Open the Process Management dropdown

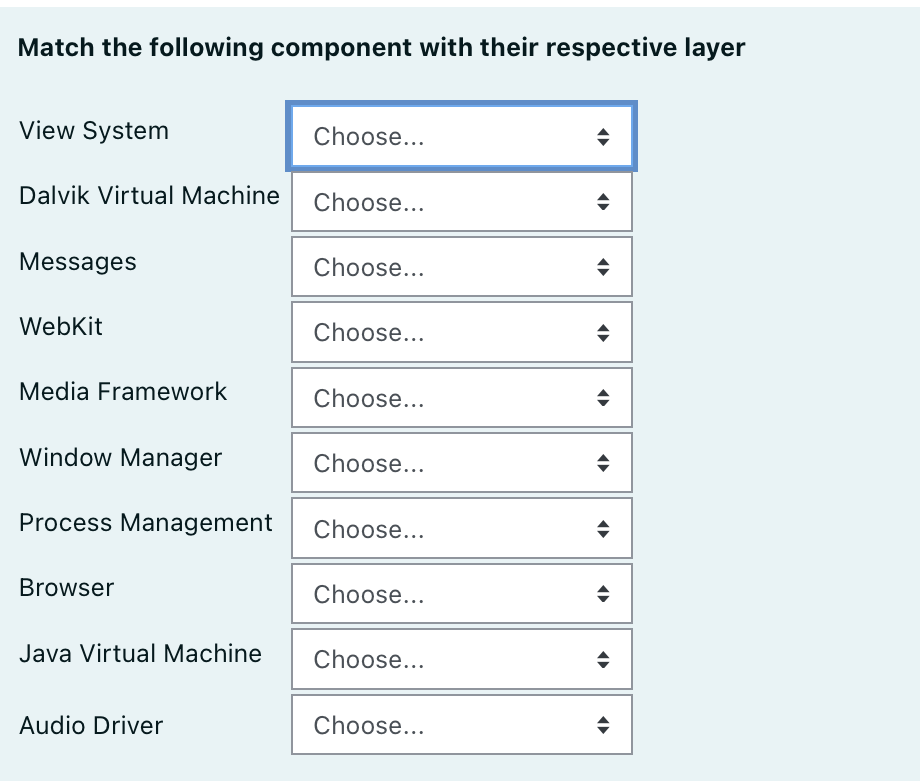(x=460, y=528)
